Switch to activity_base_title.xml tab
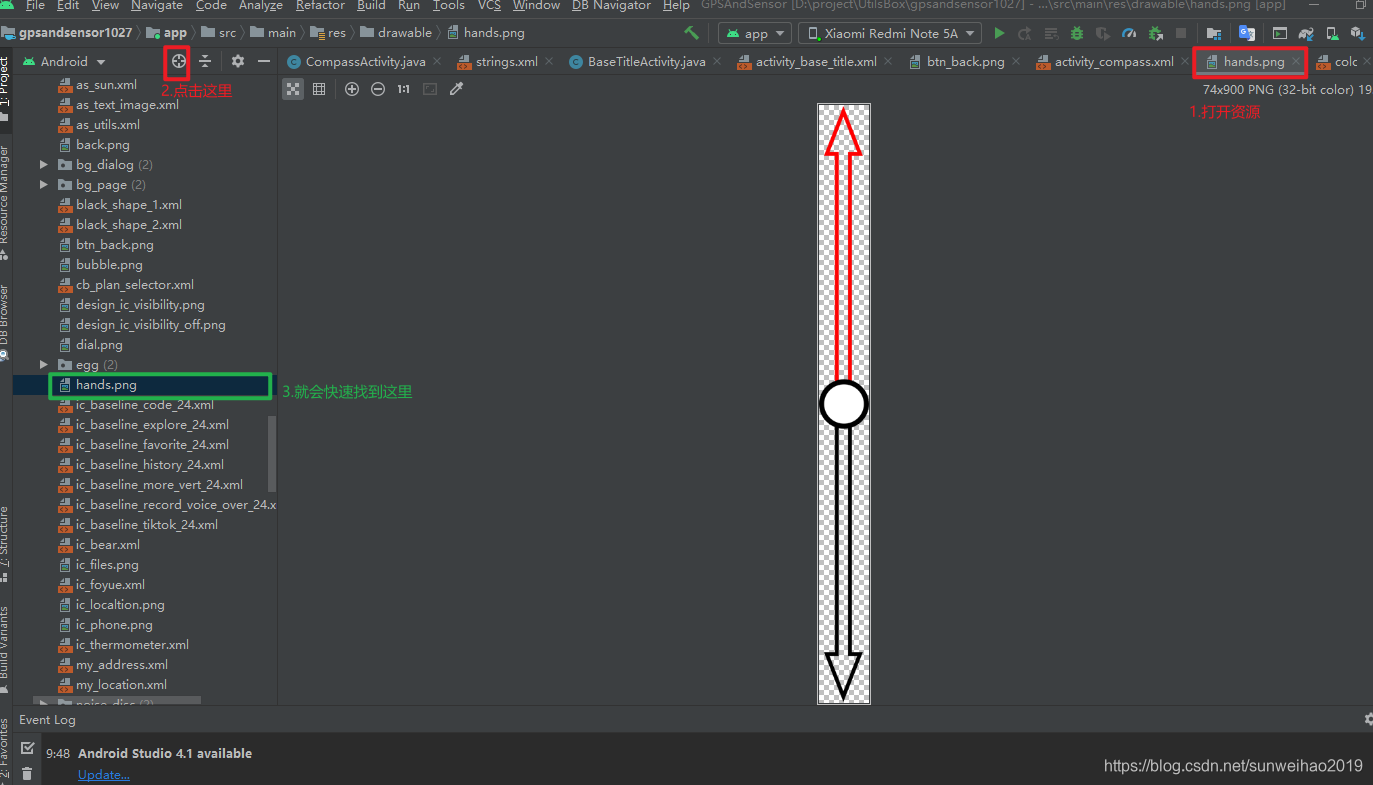Viewport: 1373px width, 785px height. (816, 62)
